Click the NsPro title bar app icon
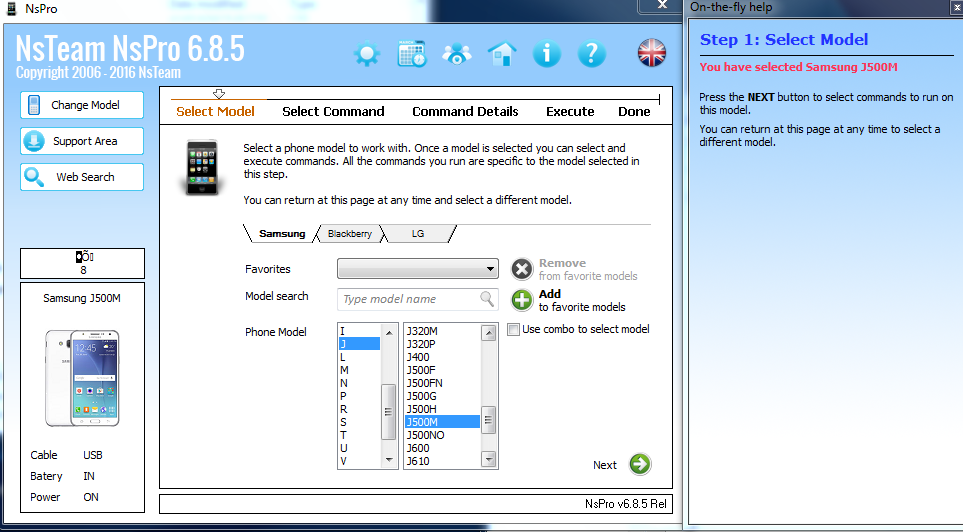The width and height of the screenshot is (963, 532). (10, 9)
